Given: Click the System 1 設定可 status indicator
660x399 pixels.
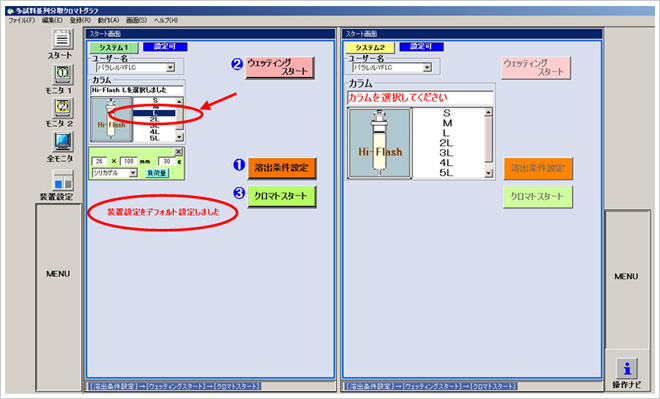Looking at the screenshot, I should [x=165, y=47].
